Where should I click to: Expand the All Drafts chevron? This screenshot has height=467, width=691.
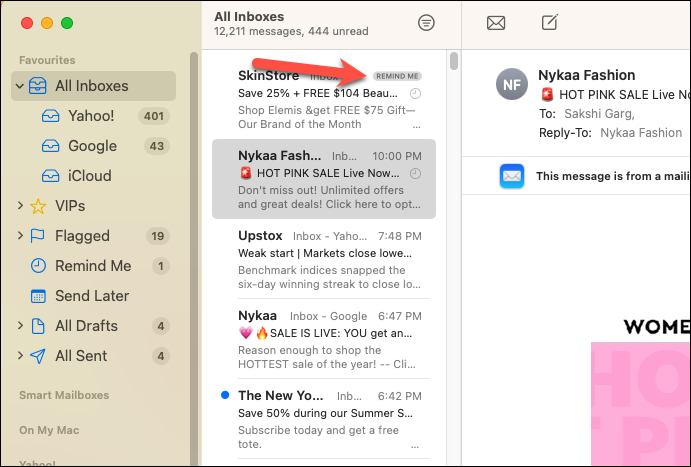(x=20, y=326)
